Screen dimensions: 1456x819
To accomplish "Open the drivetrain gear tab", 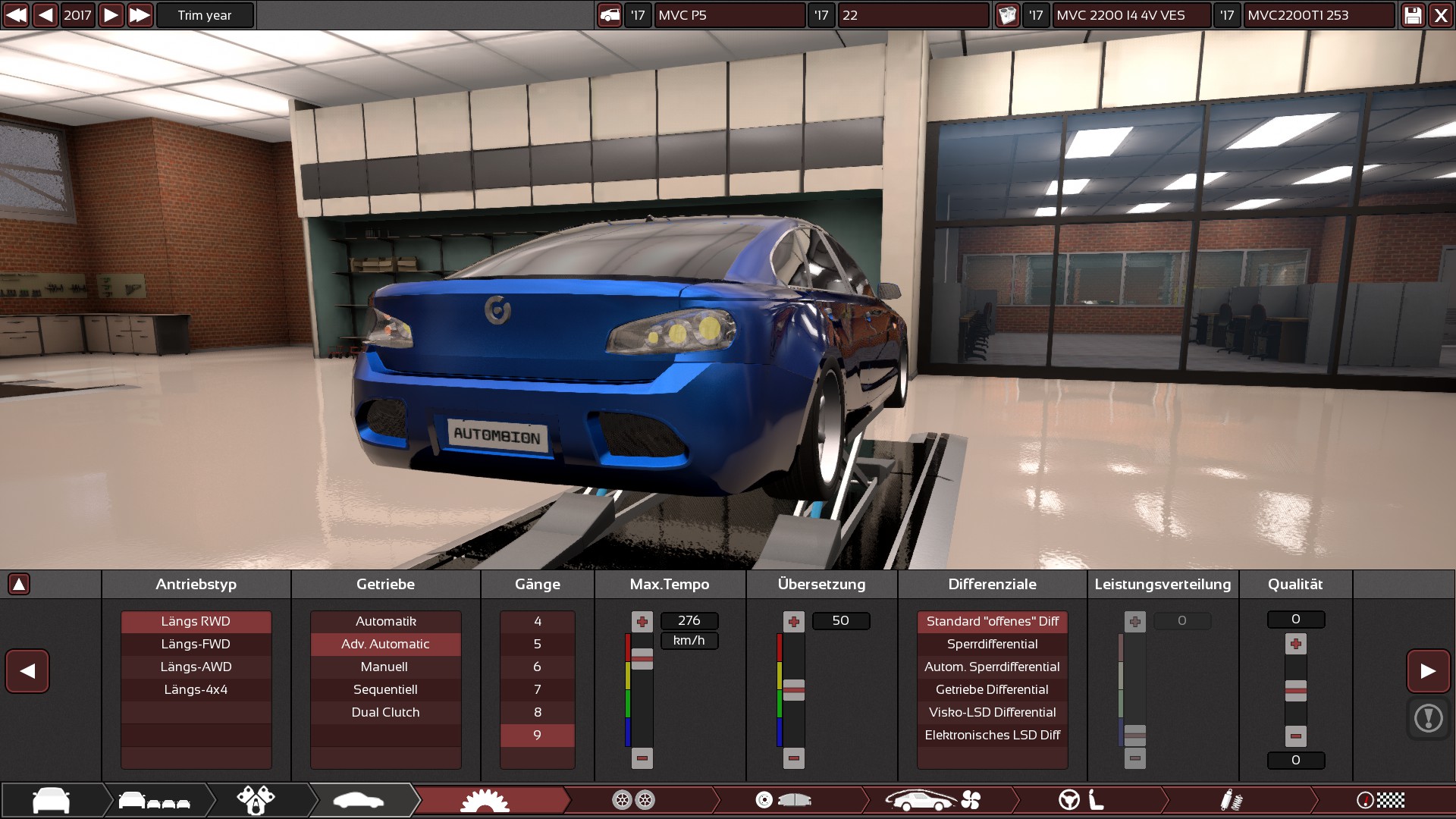I will click(485, 800).
